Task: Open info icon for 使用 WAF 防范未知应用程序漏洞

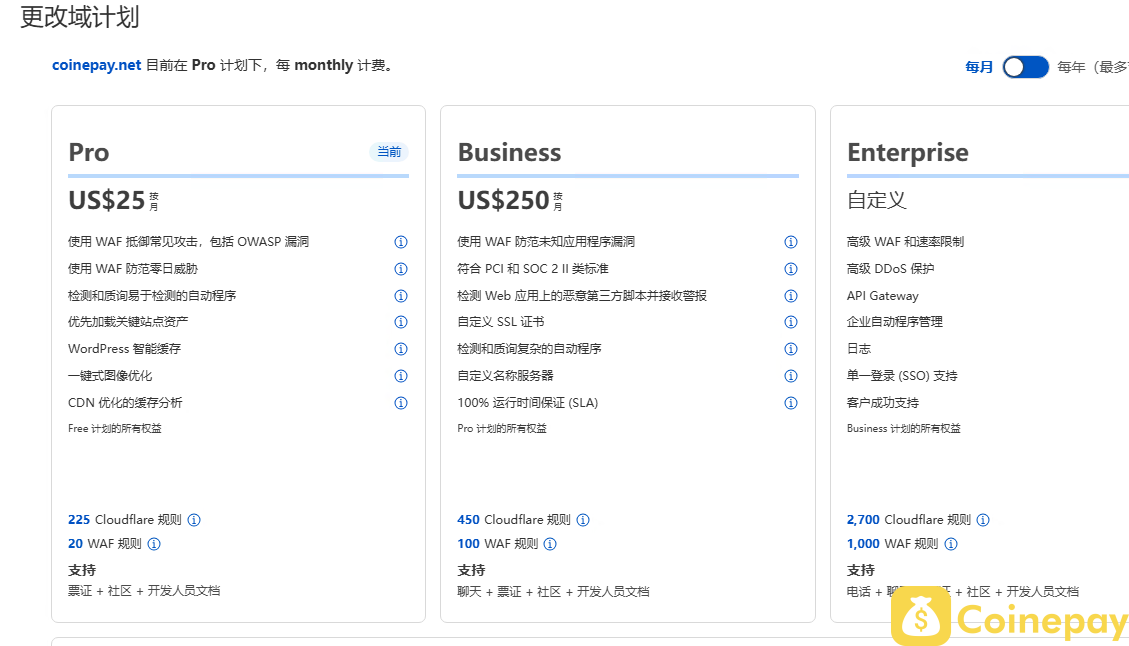Action: tap(791, 242)
